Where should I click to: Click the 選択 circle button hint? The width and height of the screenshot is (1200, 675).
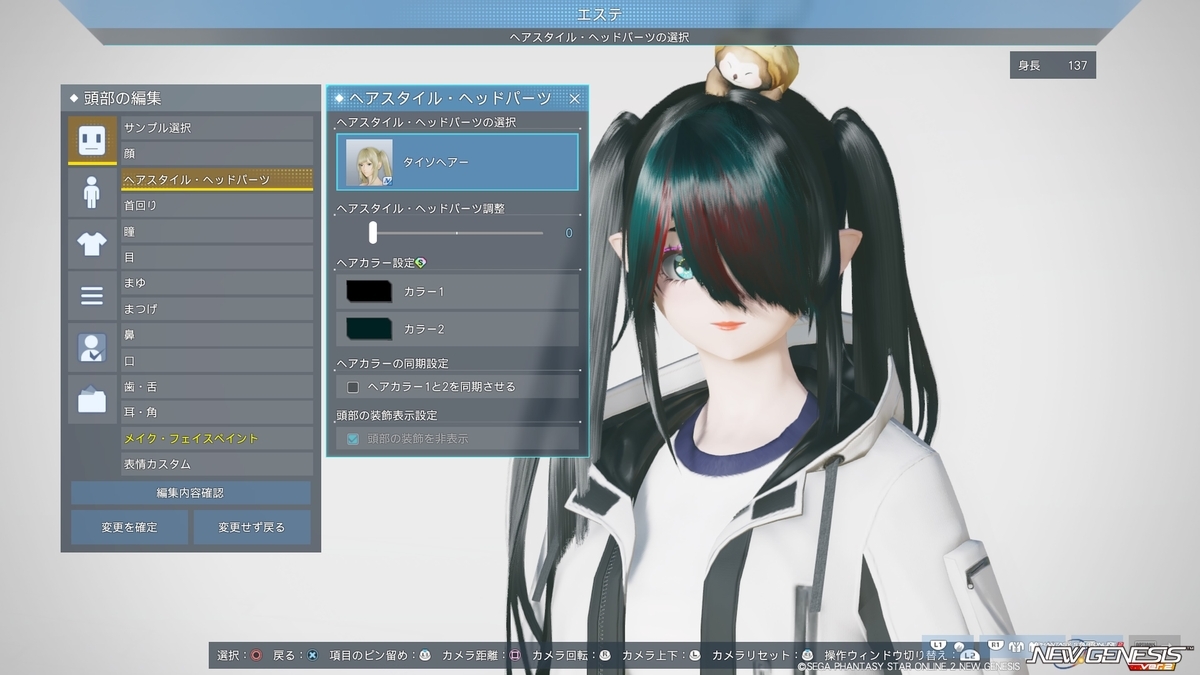[x=257, y=655]
